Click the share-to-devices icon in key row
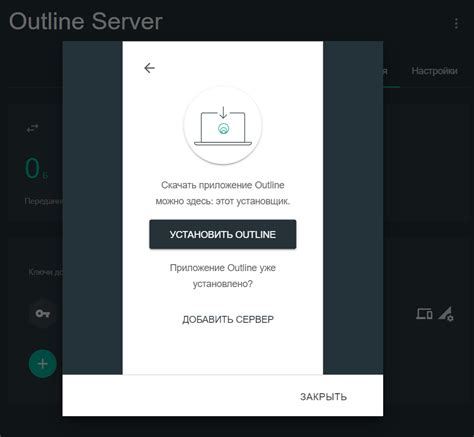 point(424,314)
